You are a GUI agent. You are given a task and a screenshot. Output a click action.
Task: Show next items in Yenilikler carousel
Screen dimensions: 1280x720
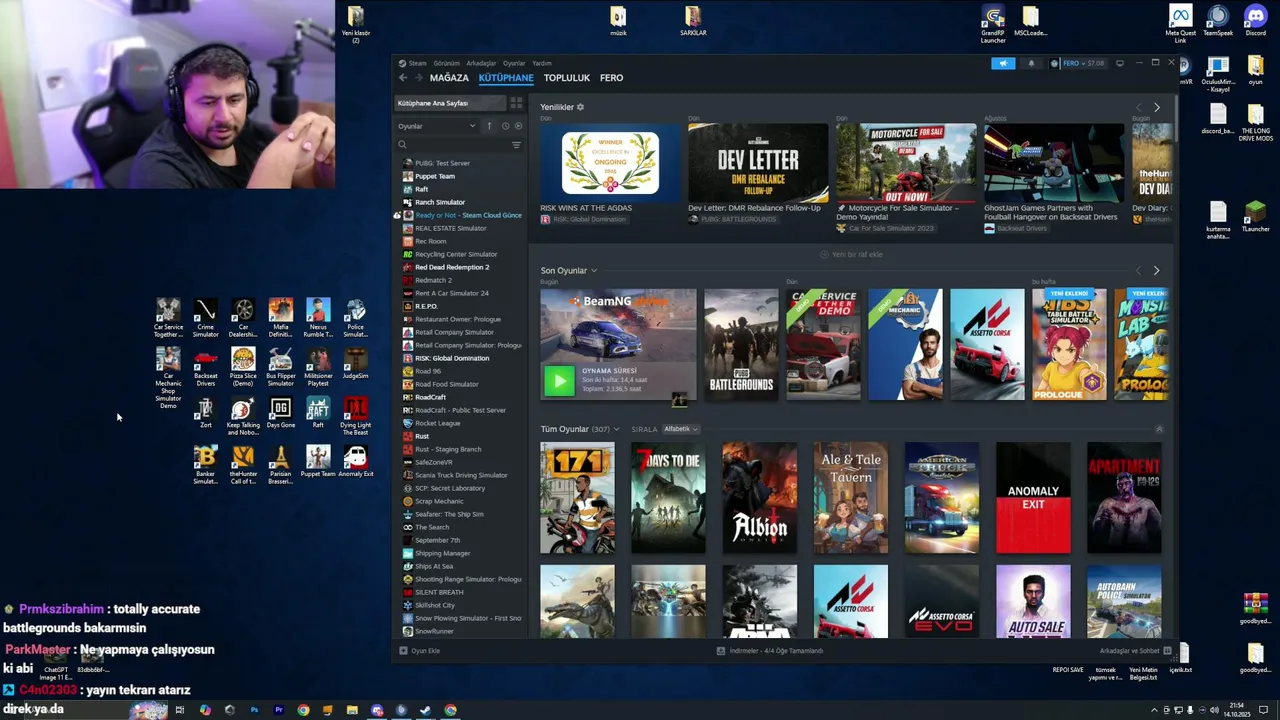(1157, 107)
